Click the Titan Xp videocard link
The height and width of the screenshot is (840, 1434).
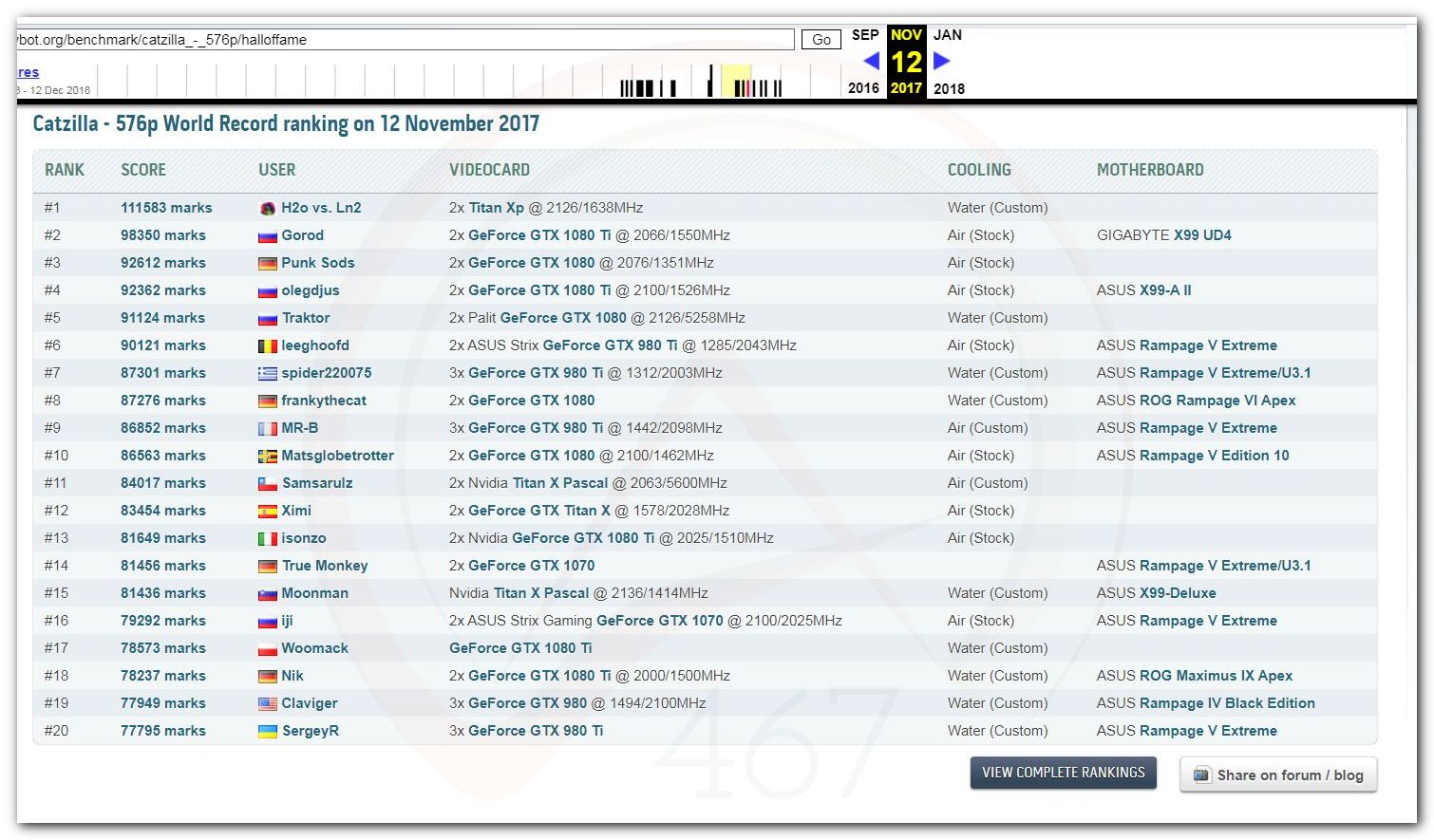pos(496,208)
